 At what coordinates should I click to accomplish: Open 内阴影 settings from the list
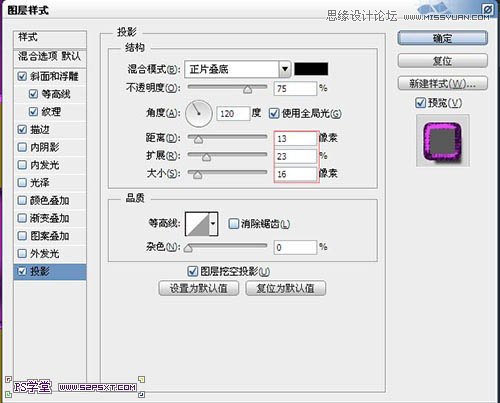pos(45,147)
